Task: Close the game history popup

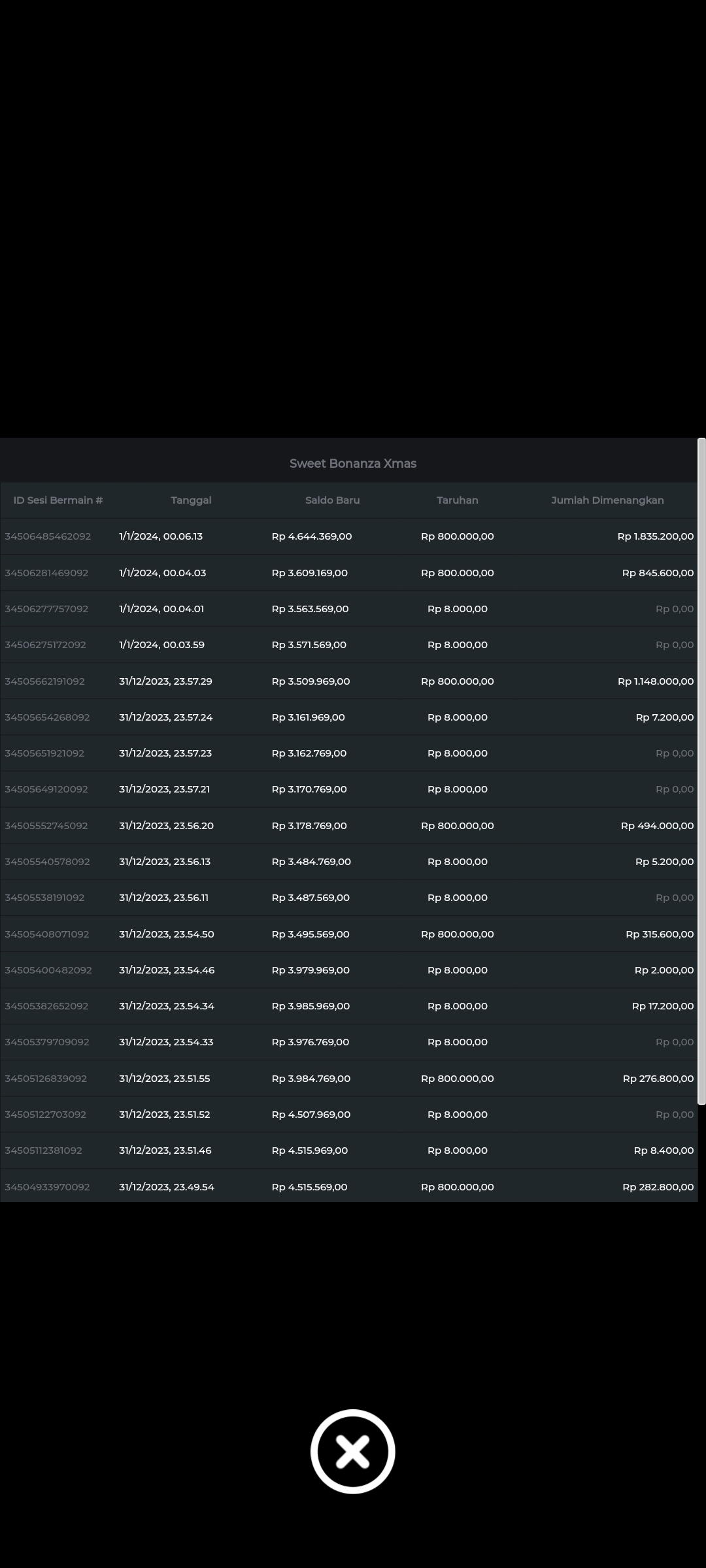Action: (x=352, y=1451)
